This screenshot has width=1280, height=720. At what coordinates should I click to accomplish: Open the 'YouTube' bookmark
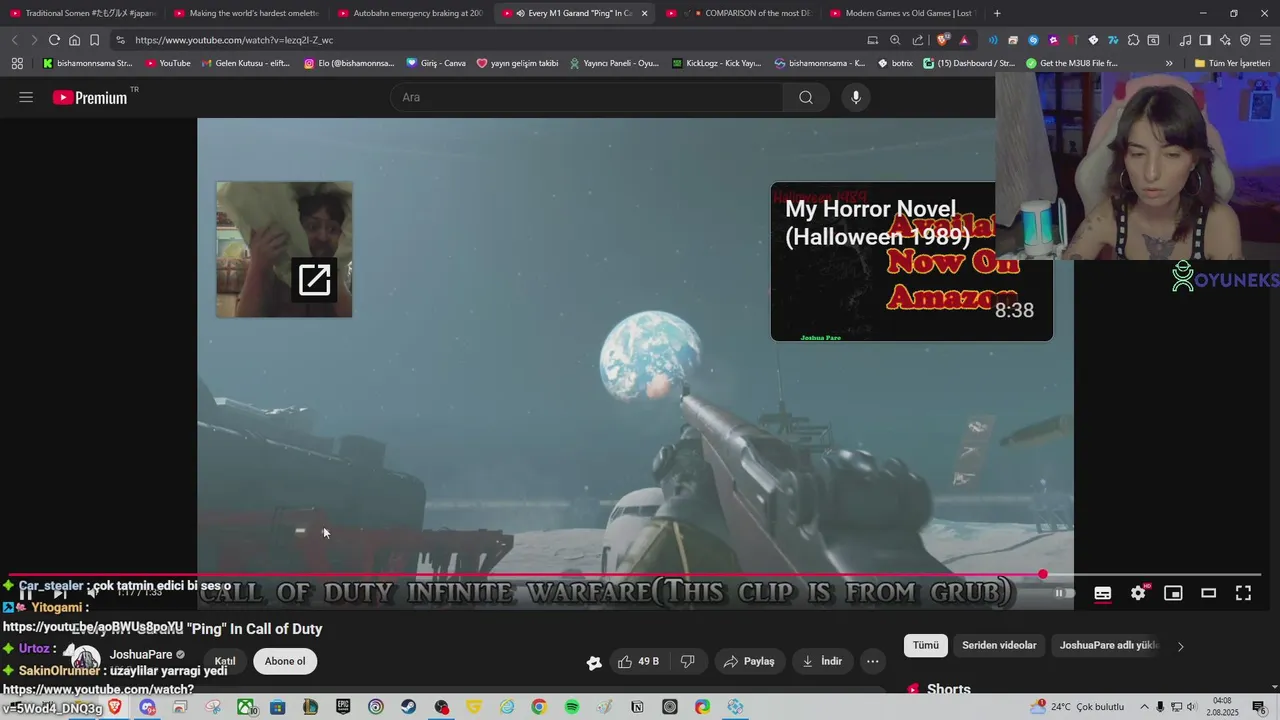(x=168, y=63)
